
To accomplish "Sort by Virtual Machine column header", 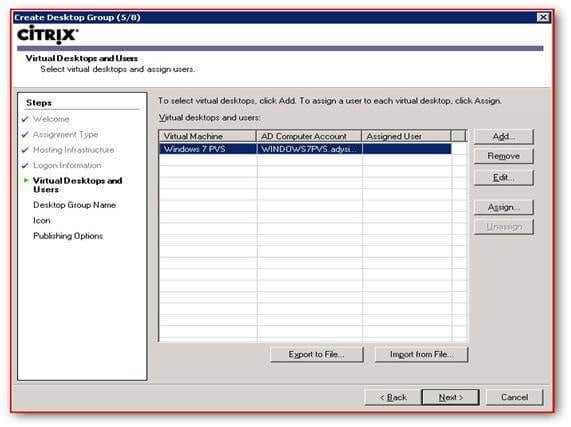I will [208, 136].
